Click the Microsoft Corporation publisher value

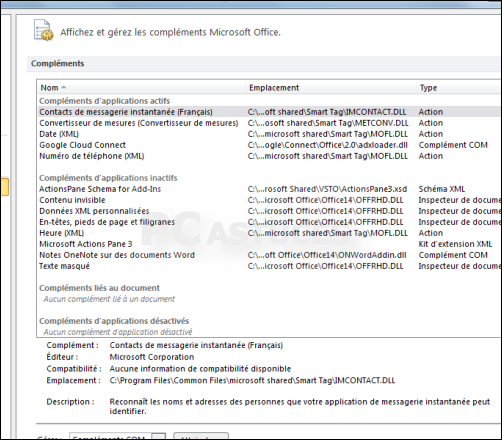(x=152, y=357)
